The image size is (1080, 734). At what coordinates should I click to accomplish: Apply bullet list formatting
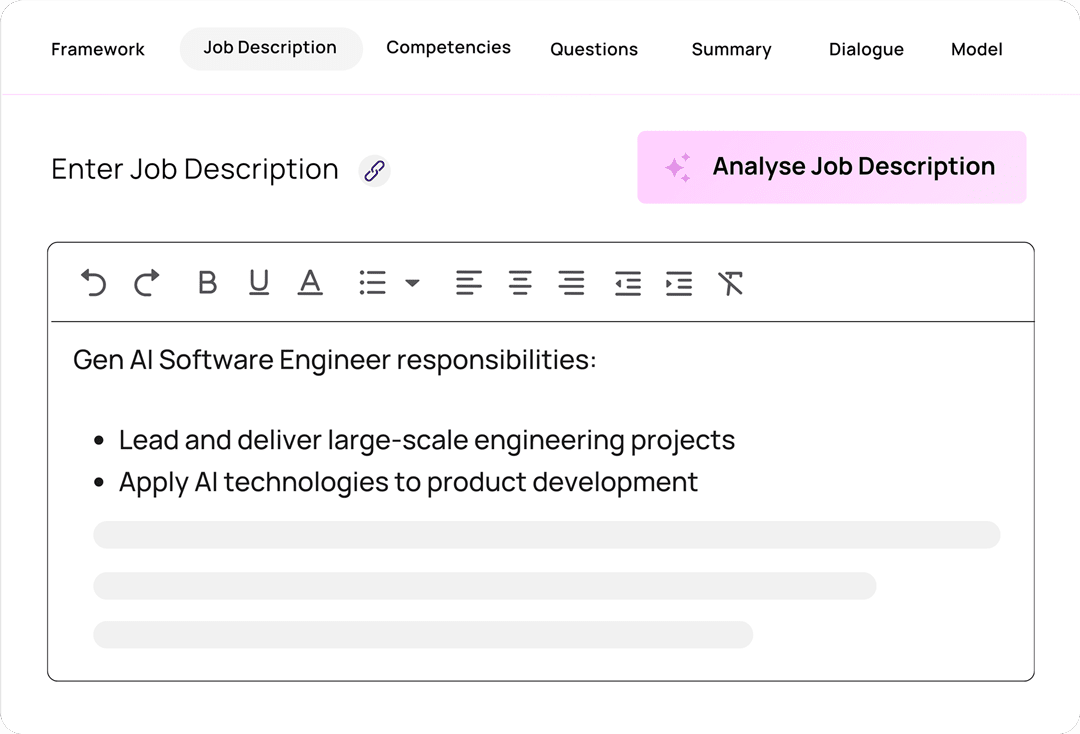(x=373, y=283)
